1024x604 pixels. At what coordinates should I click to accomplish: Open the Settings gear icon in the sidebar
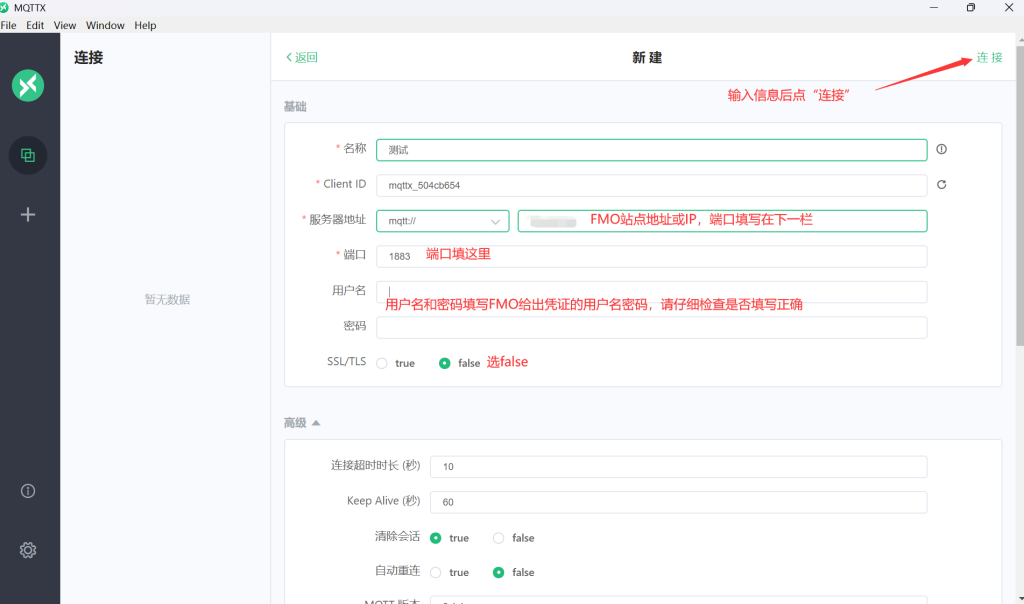click(28, 550)
